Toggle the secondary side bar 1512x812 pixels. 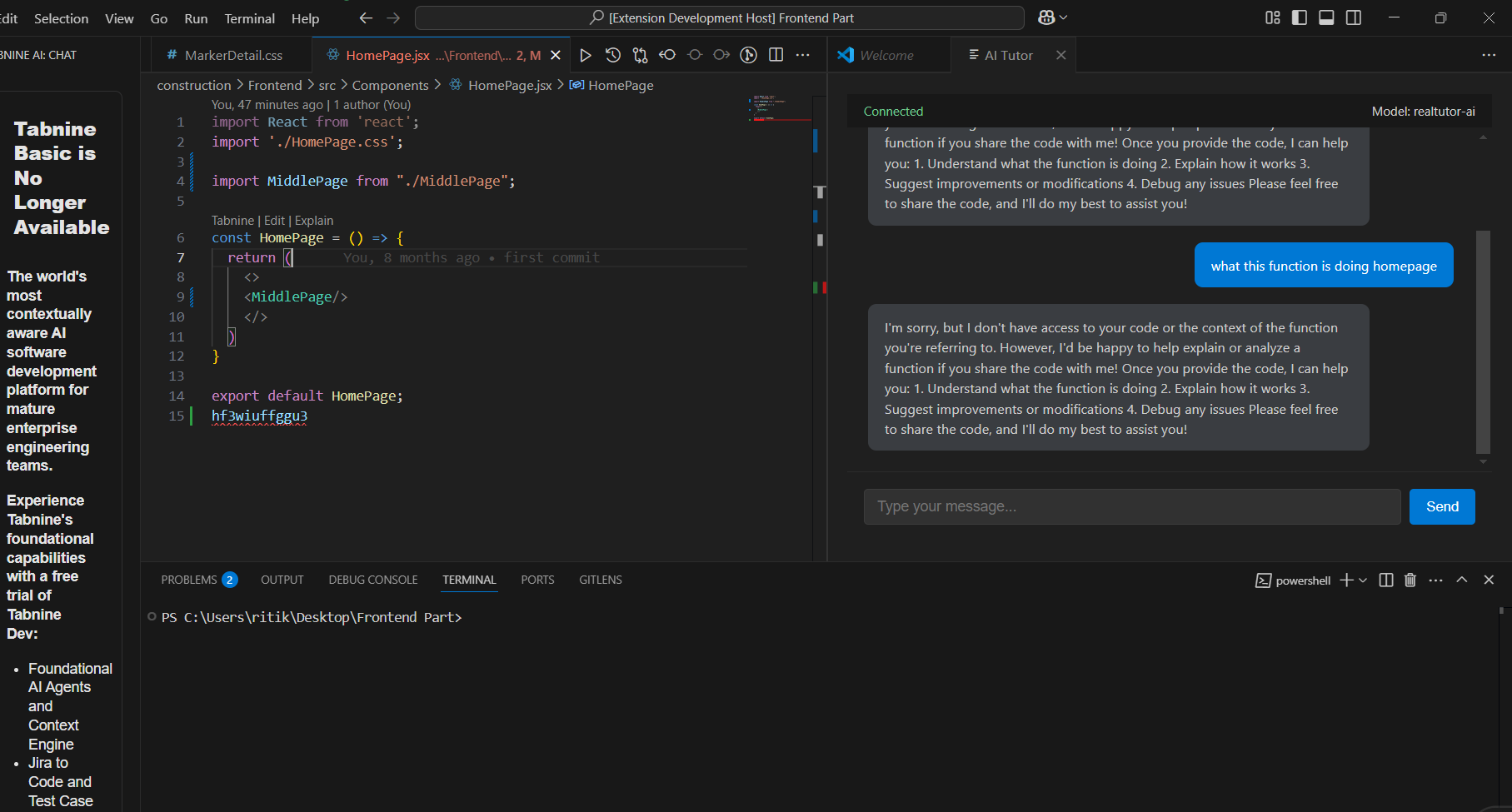[1354, 17]
